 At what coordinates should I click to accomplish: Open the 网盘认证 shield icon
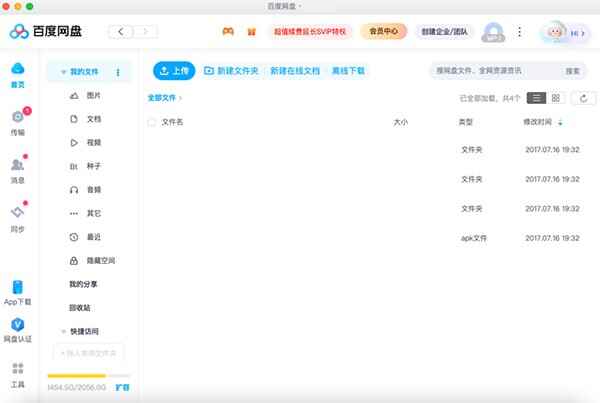(x=18, y=325)
